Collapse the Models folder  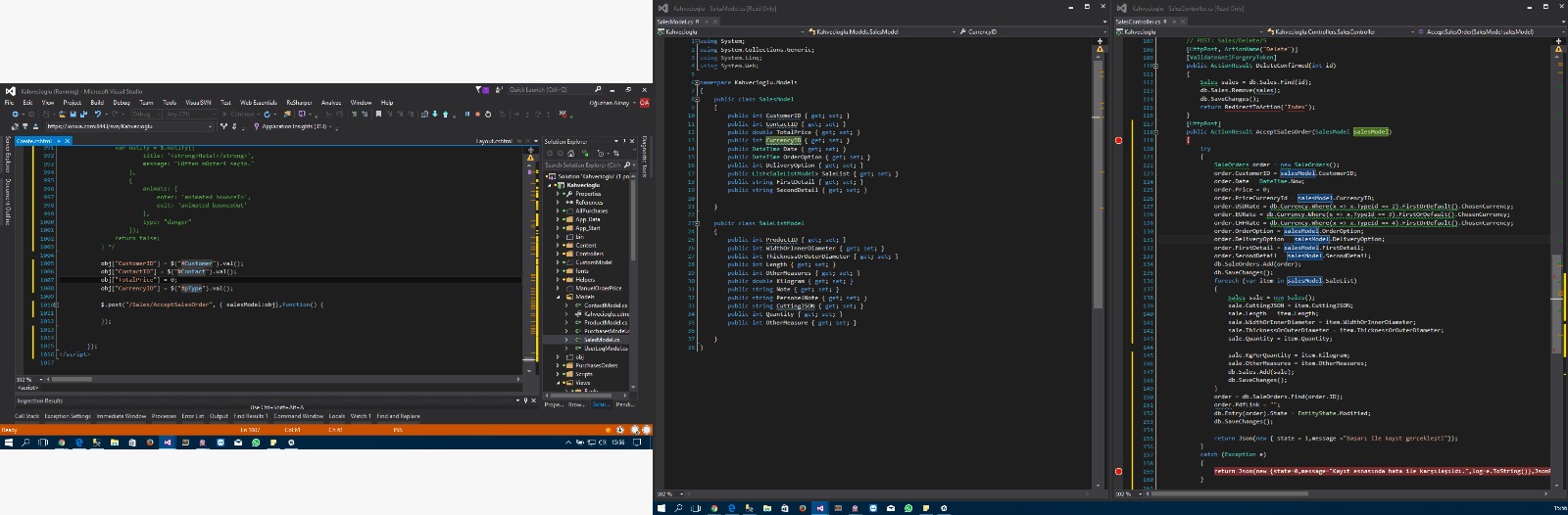[558, 297]
